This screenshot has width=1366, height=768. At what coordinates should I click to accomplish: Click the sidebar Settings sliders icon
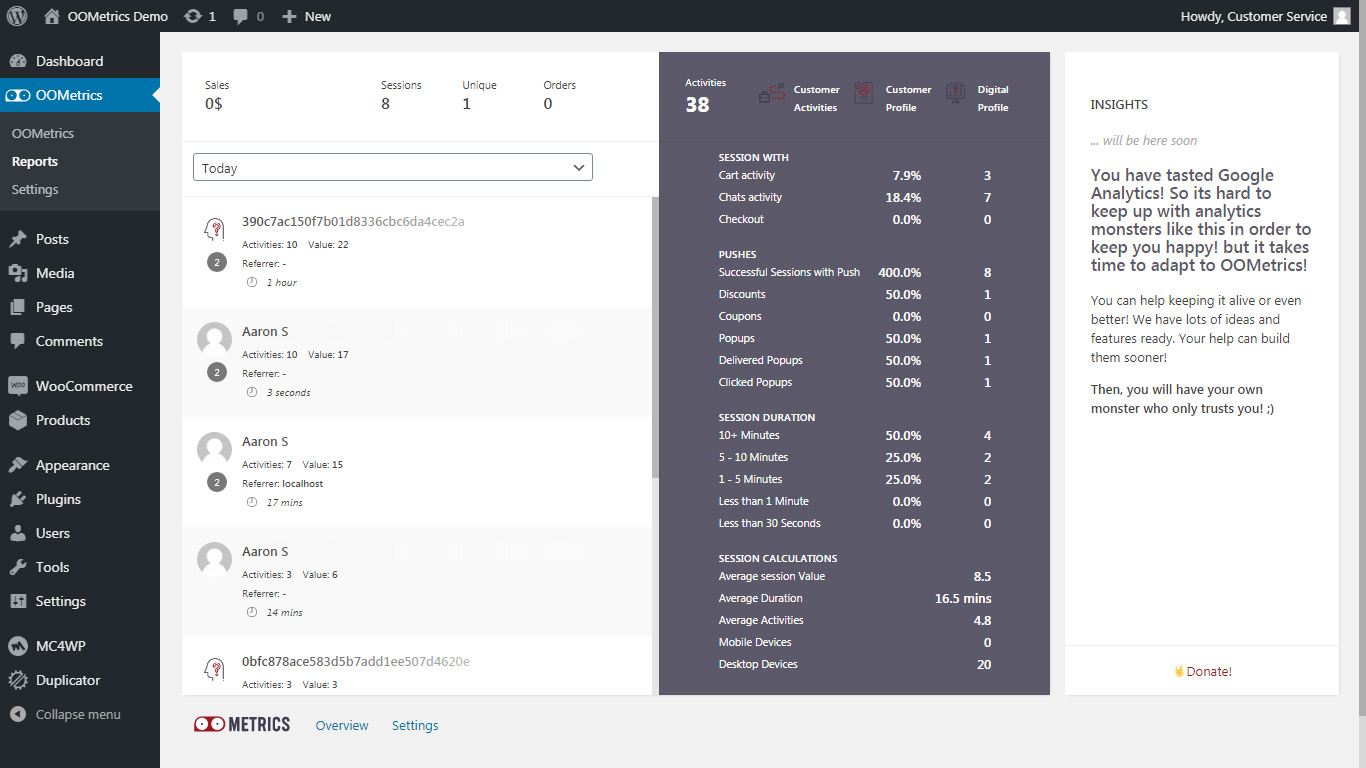pyautogui.click(x=18, y=601)
